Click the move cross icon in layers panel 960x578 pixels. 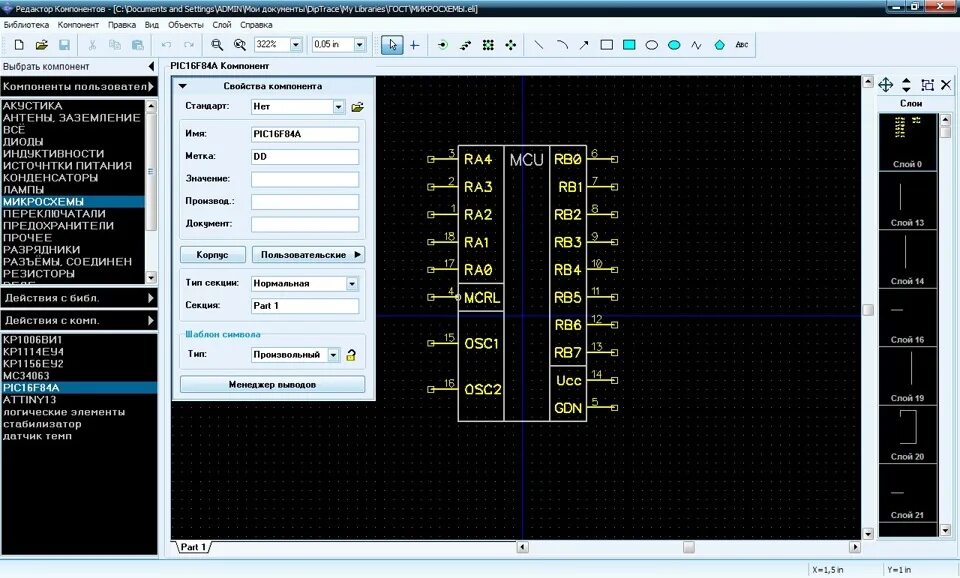click(x=886, y=85)
